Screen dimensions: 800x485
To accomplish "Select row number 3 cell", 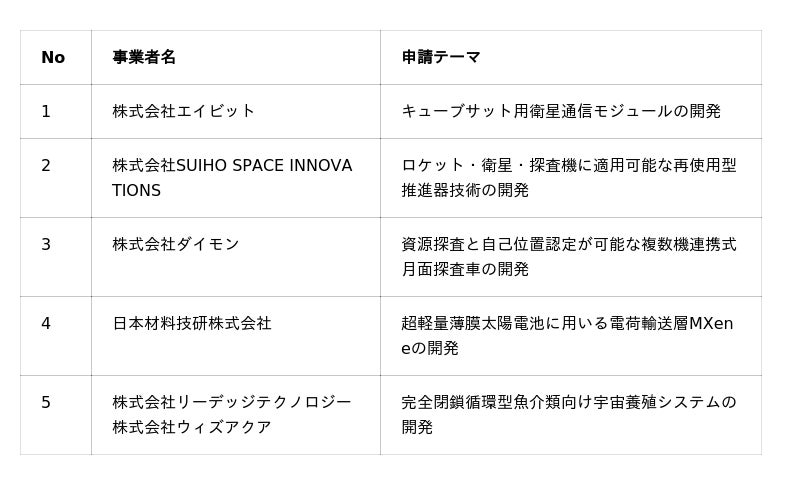I will click(46, 245).
